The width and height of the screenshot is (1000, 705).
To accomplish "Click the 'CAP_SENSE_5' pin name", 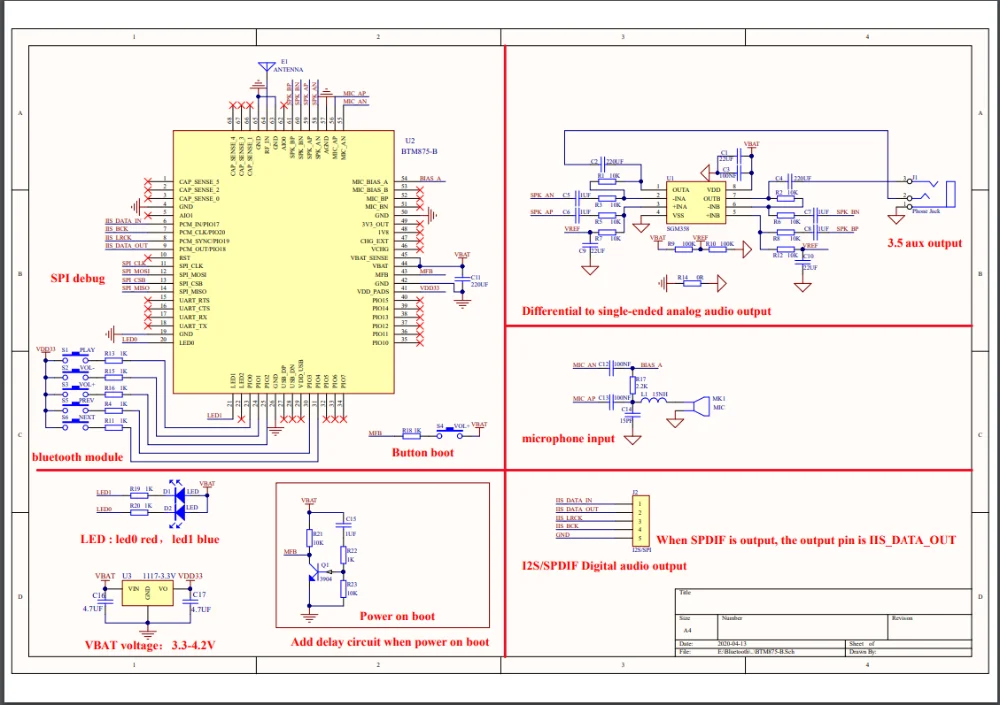I will point(199,182).
